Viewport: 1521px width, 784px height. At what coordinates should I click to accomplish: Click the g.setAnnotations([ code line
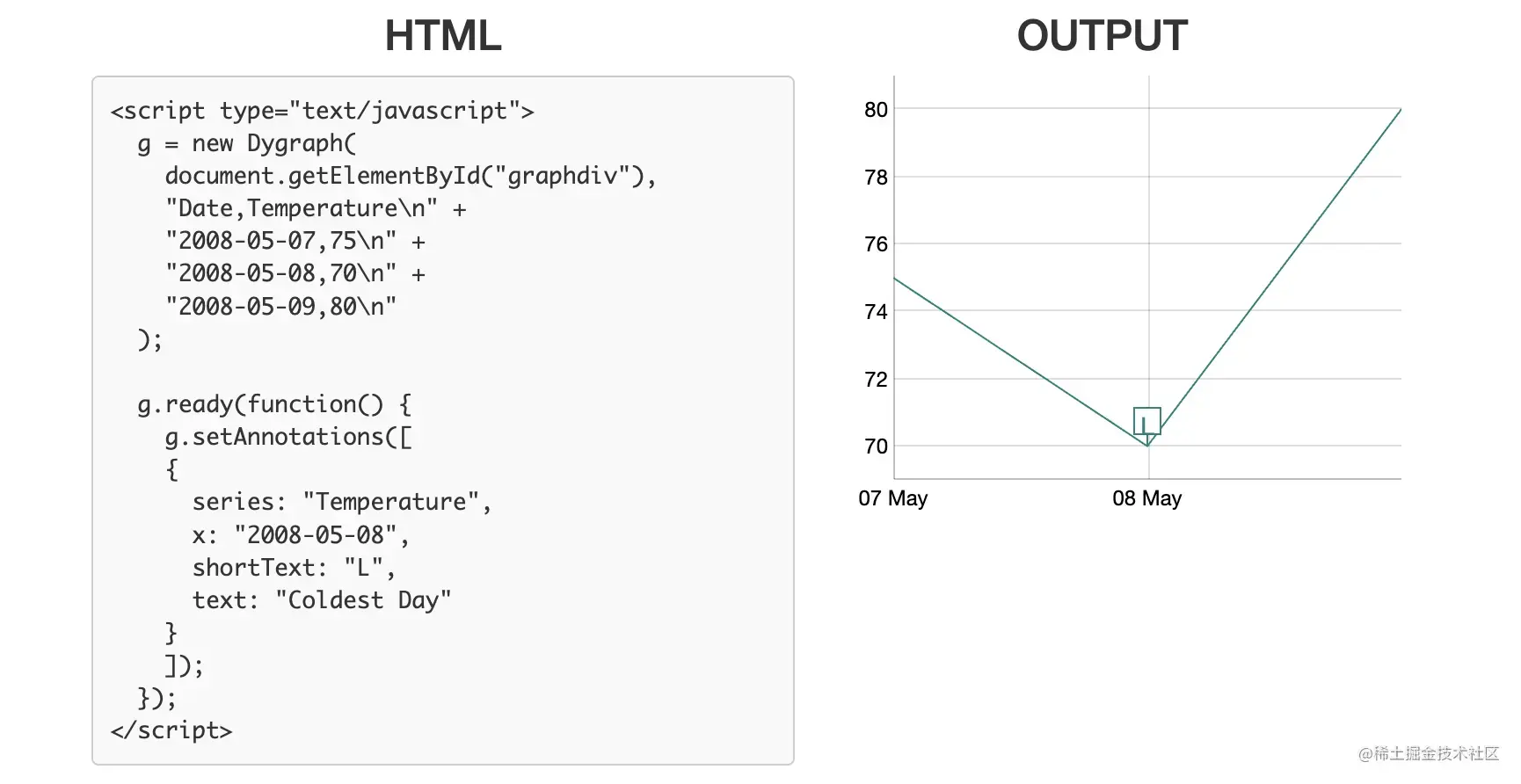(x=287, y=437)
